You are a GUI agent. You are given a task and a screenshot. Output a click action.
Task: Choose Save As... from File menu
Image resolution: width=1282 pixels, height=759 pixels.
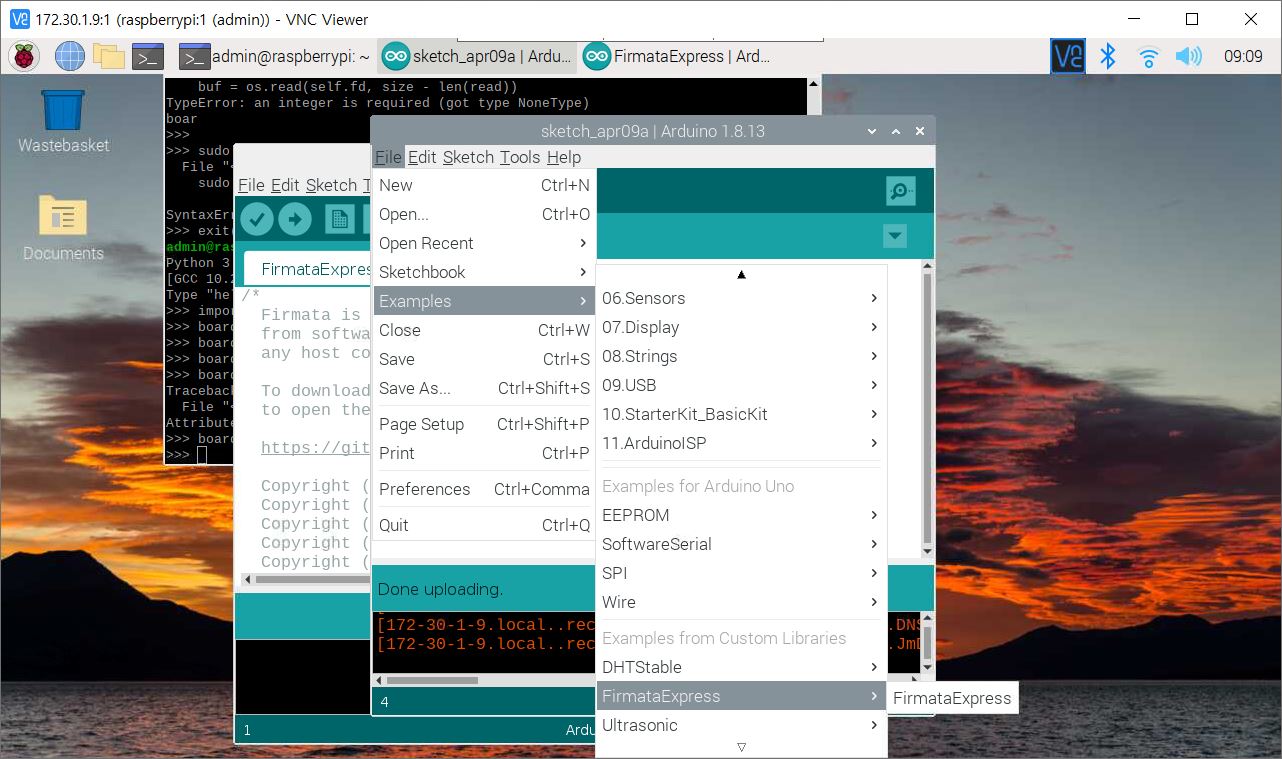tap(484, 388)
